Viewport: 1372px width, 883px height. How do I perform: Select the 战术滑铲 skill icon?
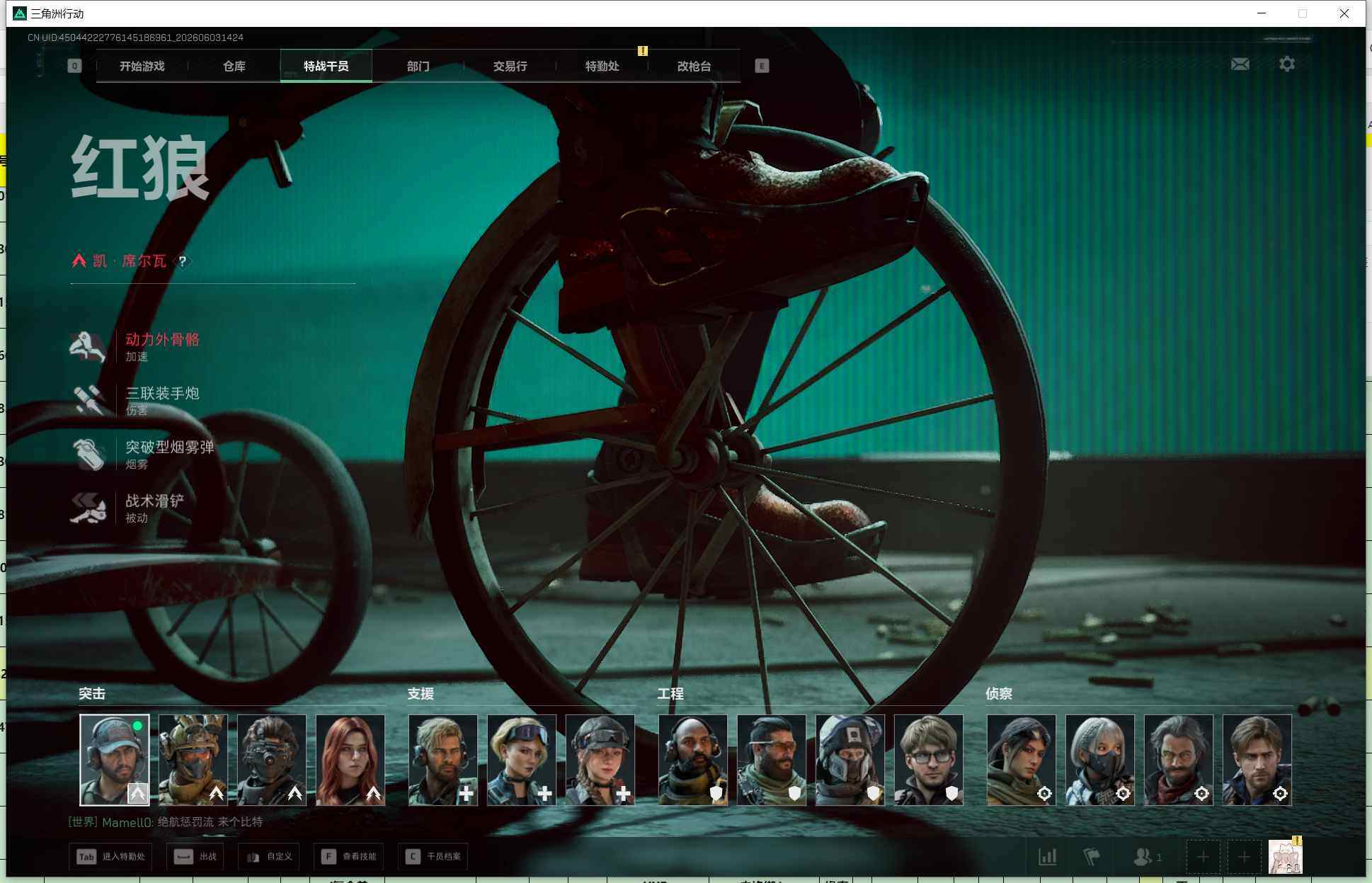point(88,508)
